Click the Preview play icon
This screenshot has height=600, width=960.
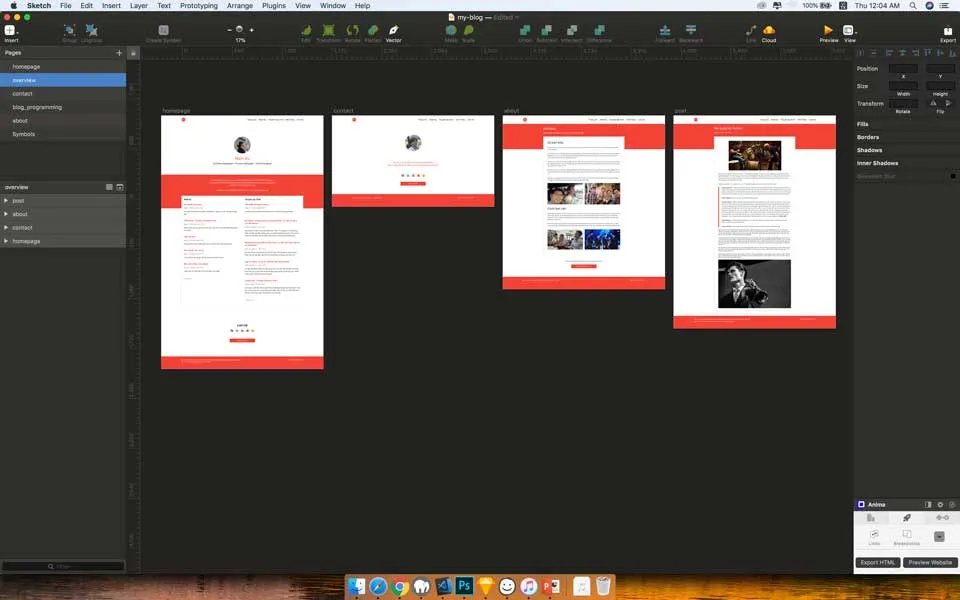[828, 31]
